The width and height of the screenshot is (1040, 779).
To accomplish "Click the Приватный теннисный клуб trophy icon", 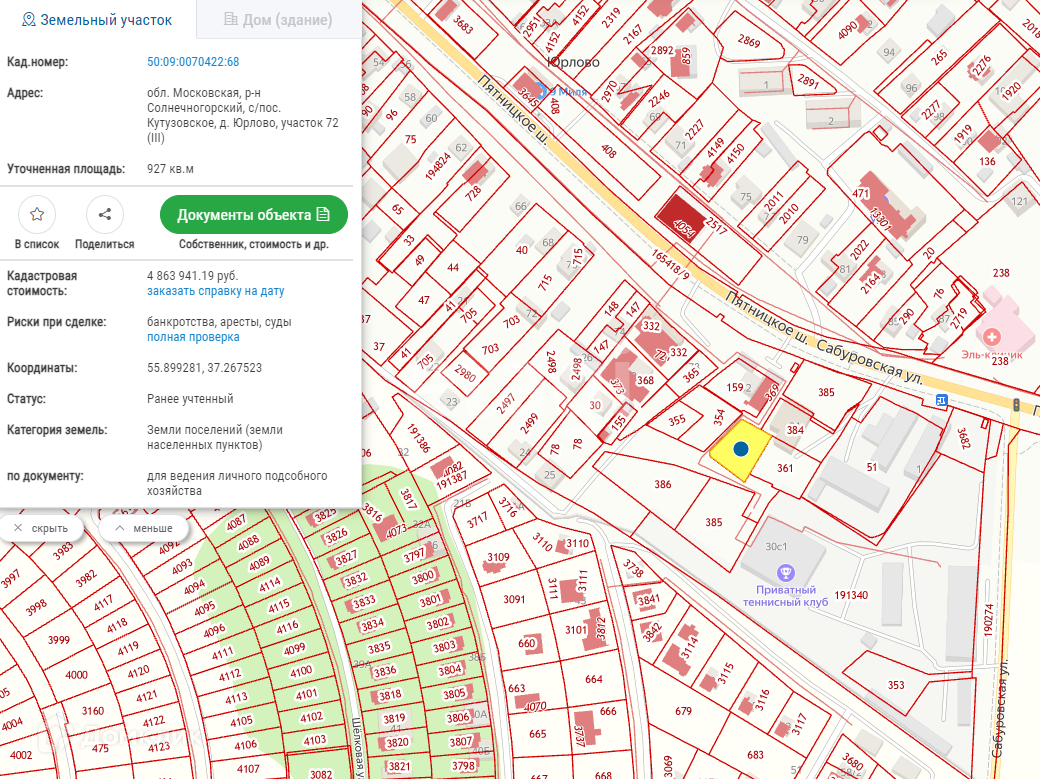I will pyautogui.click(x=786, y=572).
